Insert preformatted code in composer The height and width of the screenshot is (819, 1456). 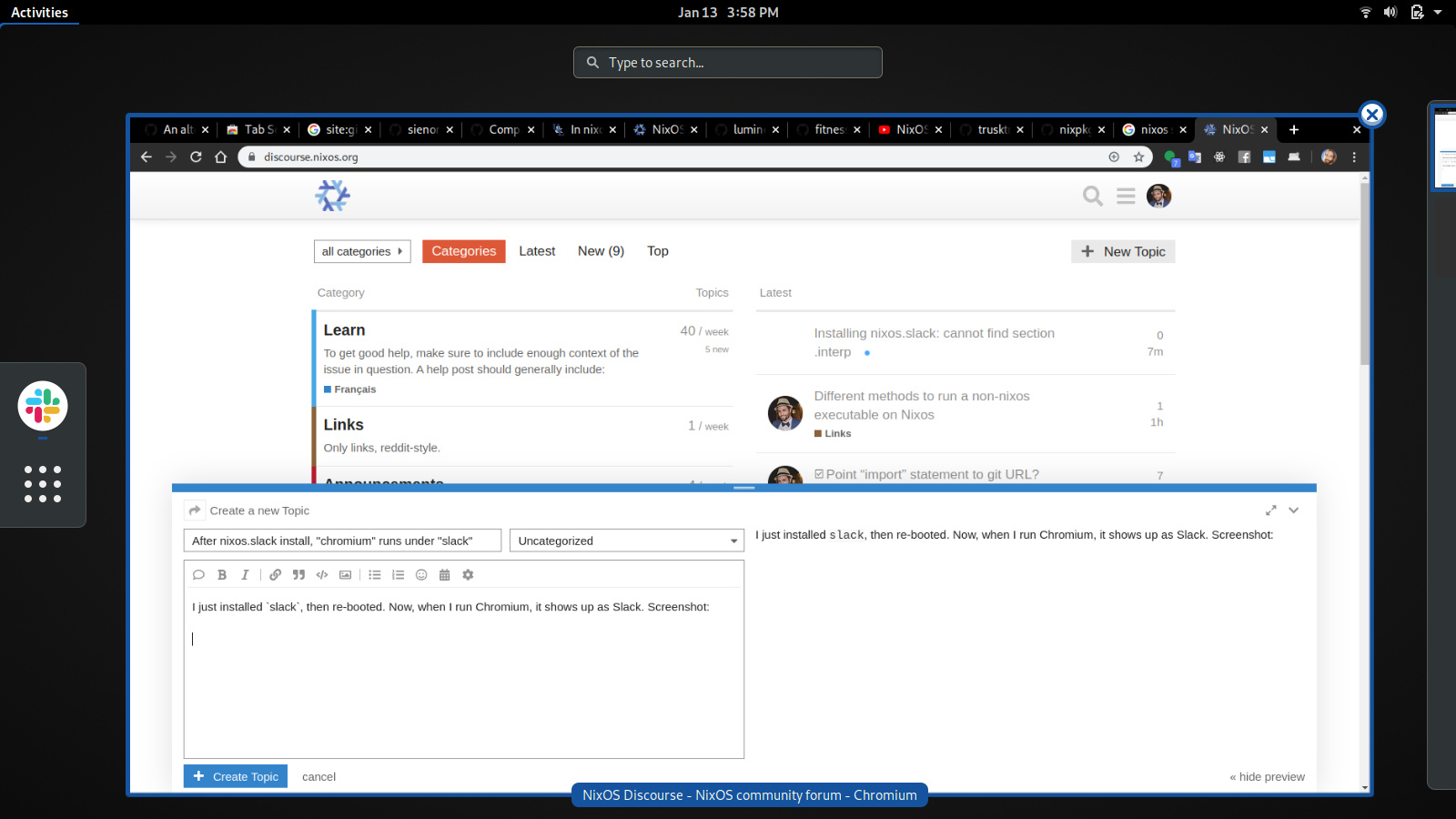[x=322, y=575]
